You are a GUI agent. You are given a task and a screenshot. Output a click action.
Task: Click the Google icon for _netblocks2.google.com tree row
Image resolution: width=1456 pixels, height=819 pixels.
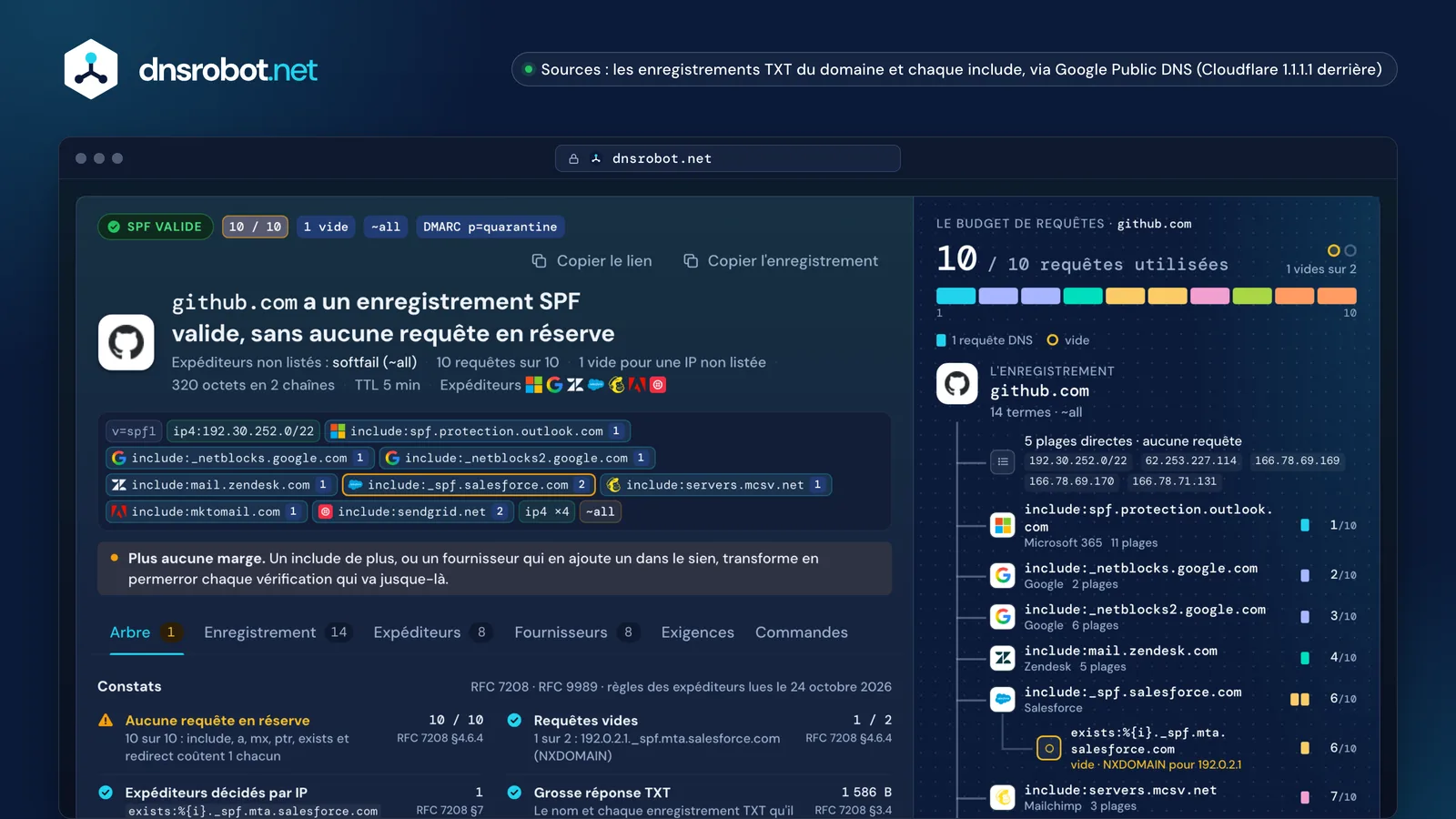1002,616
